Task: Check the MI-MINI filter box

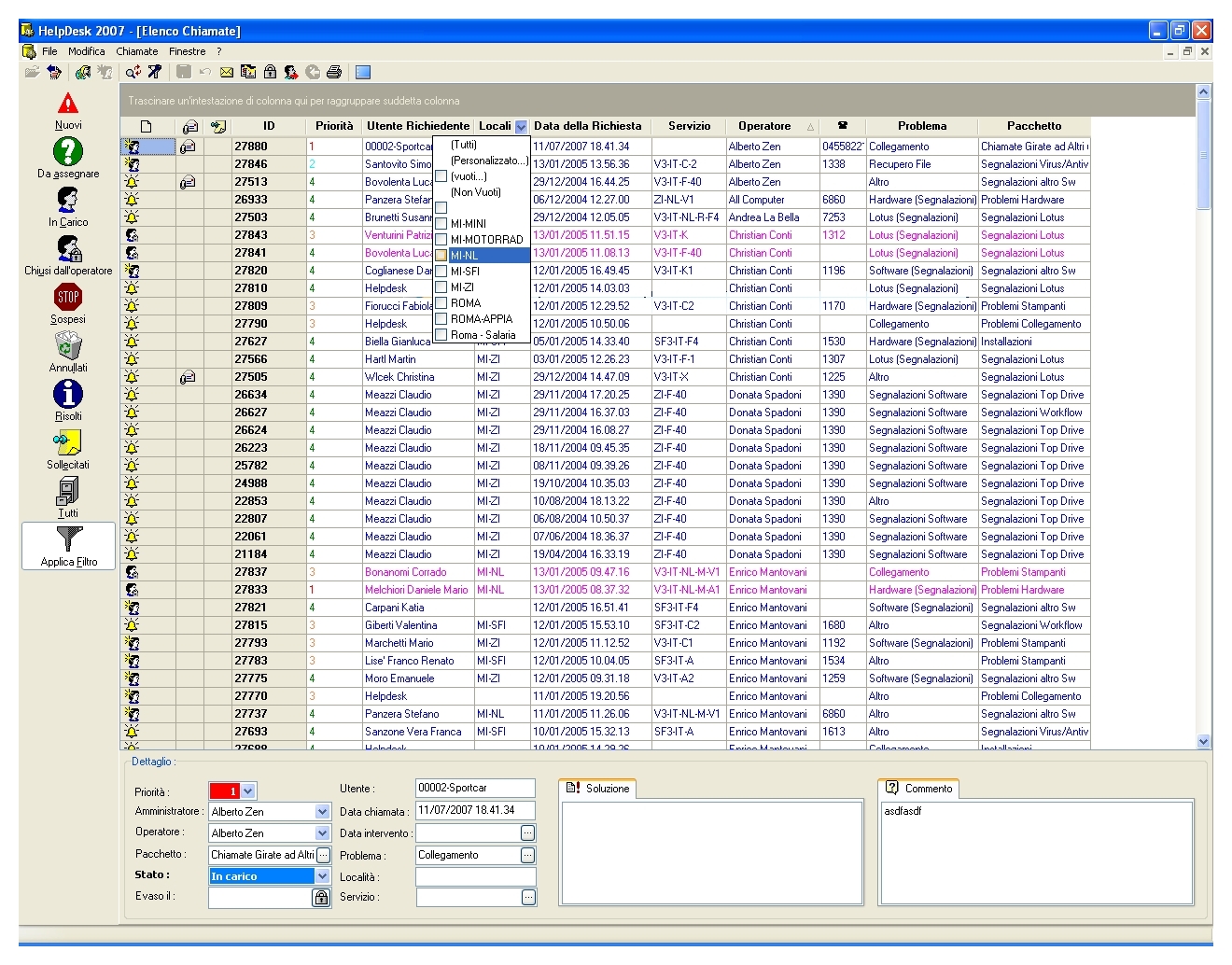Action: click(x=441, y=224)
